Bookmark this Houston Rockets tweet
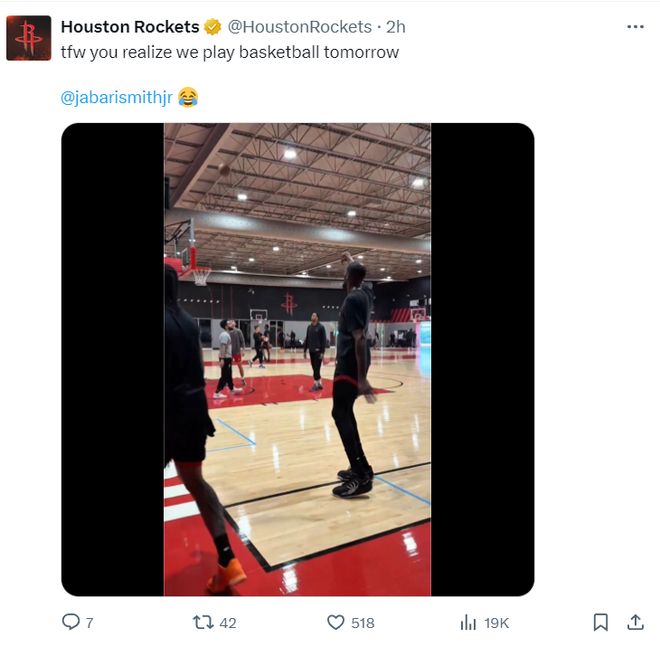This screenshot has height=647, width=660. point(600,622)
